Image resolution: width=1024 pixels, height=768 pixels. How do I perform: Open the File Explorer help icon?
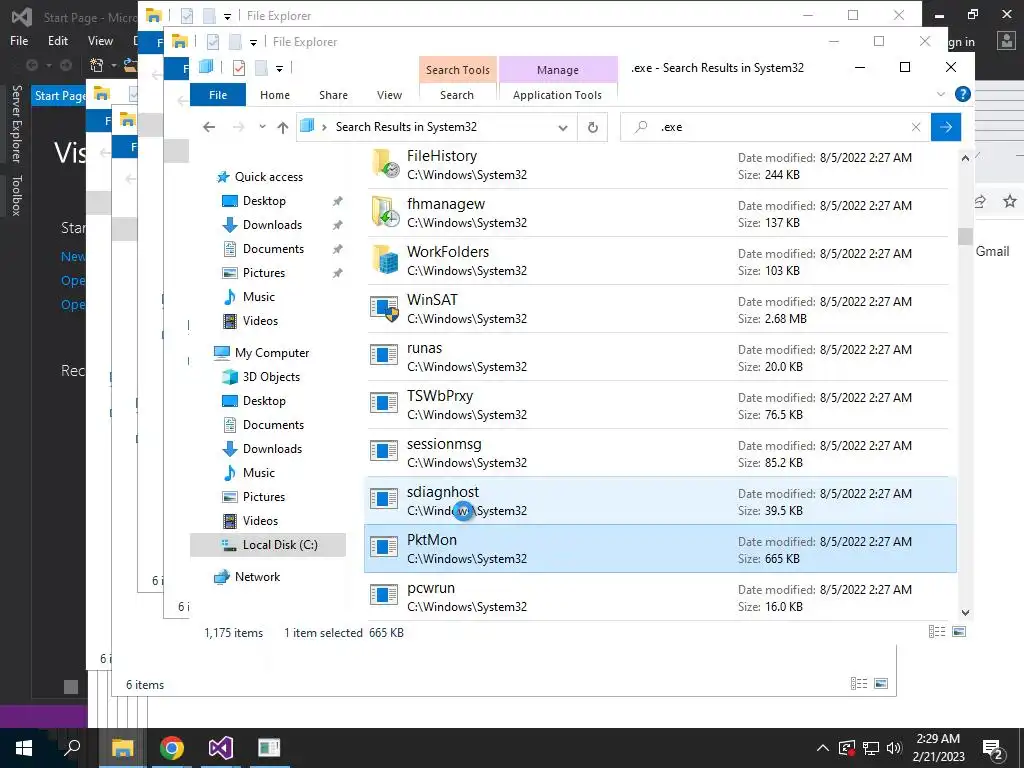962,94
